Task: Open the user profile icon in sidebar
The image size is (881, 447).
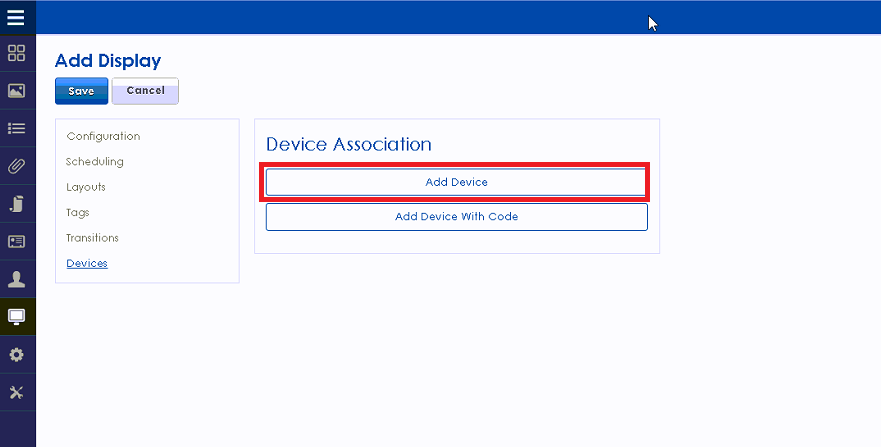Action: [x=16, y=279]
